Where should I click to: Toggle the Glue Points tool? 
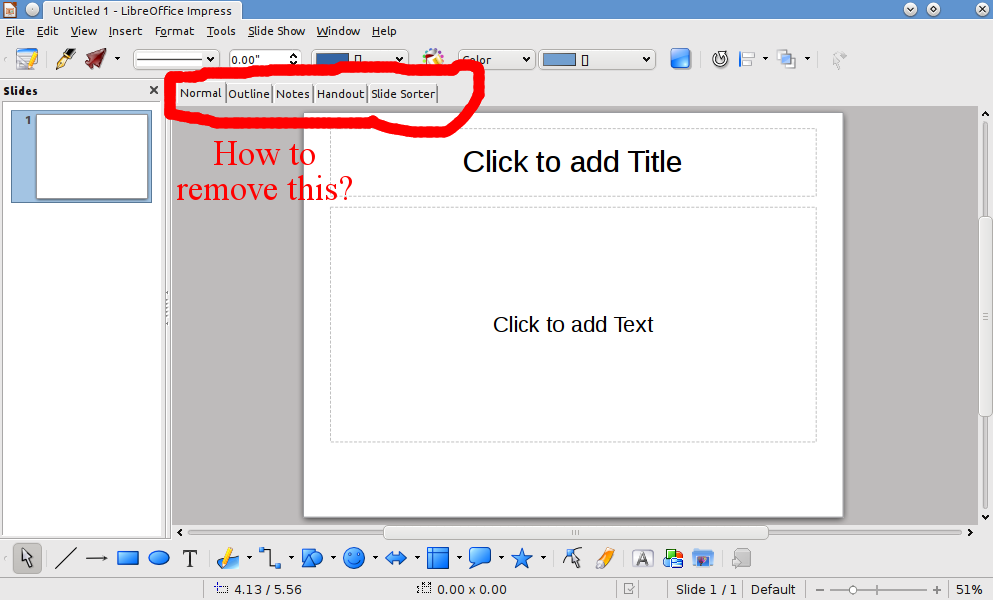pyautogui.click(x=605, y=558)
